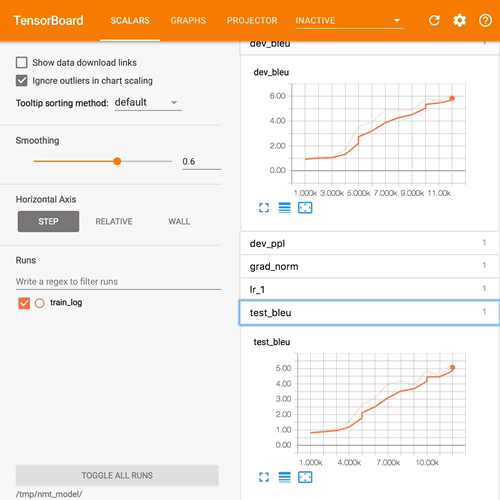Open Tooltip sorting method dropdown
The height and width of the screenshot is (500, 500).
tap(148, 102)
